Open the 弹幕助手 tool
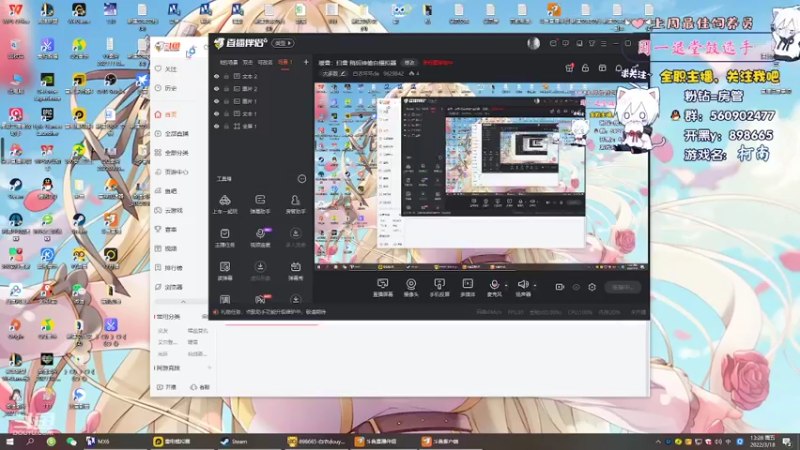The image size is (800, 450). click(x=260, y=204)
